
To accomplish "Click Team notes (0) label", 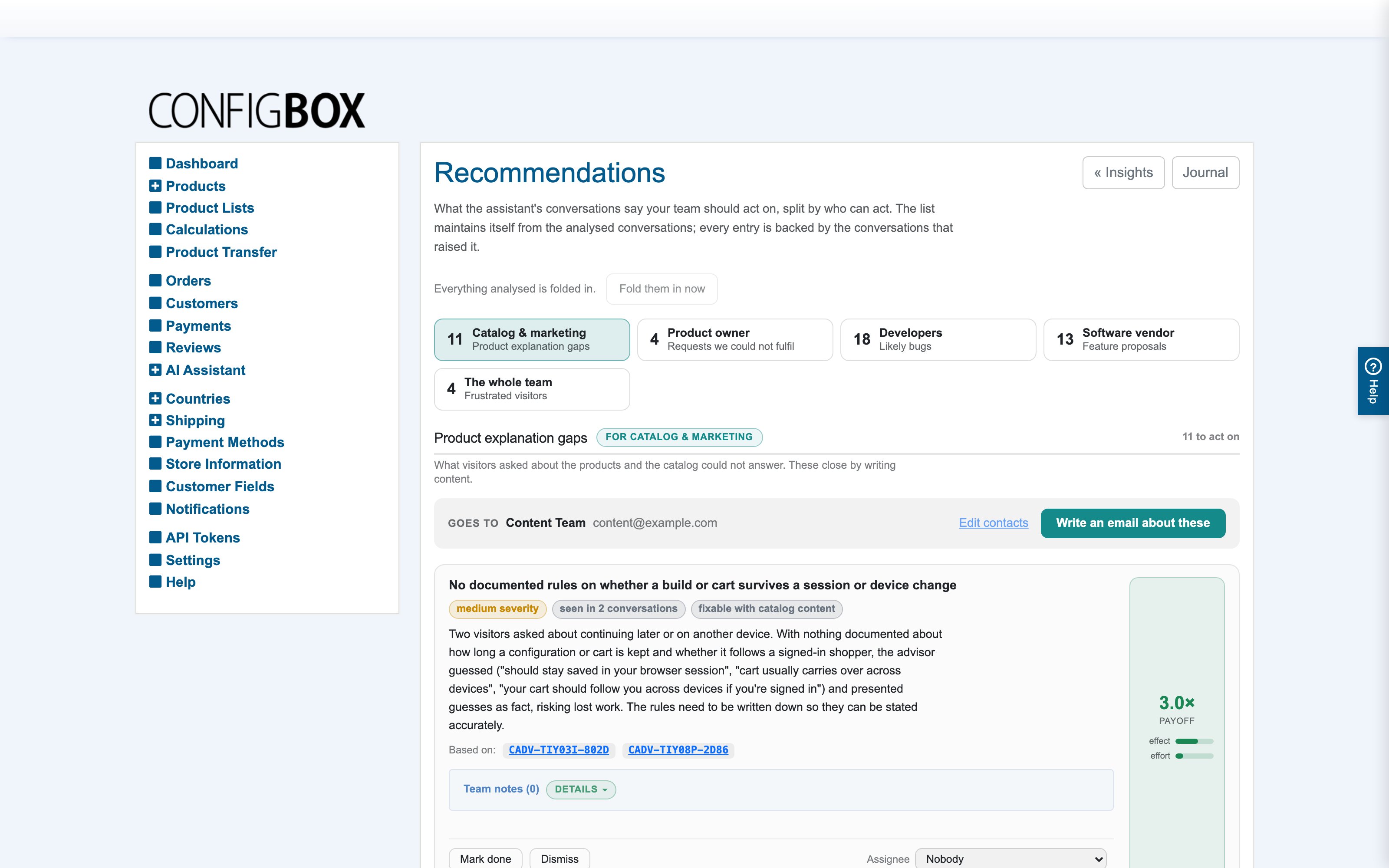I will pyautogui.click(x=501, y=789).
